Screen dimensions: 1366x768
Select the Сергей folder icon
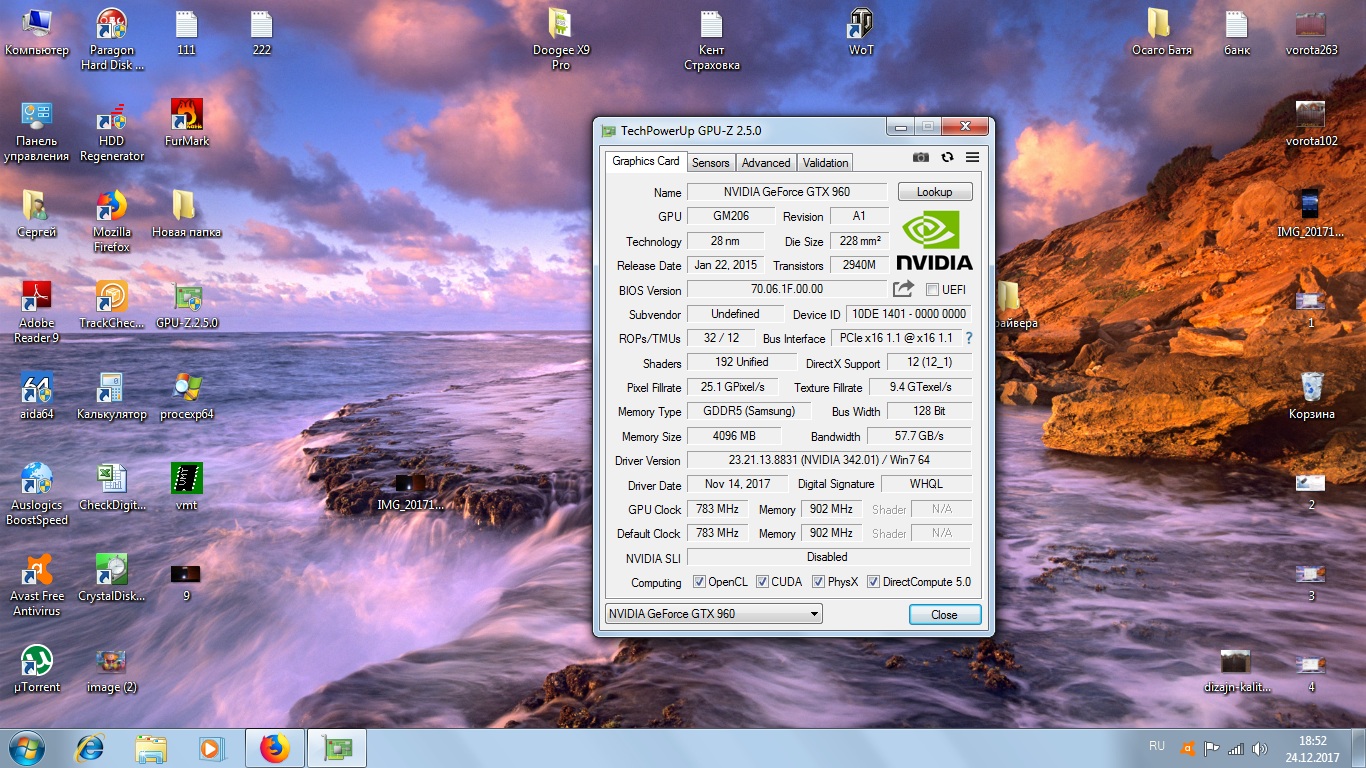coord(37,214)
